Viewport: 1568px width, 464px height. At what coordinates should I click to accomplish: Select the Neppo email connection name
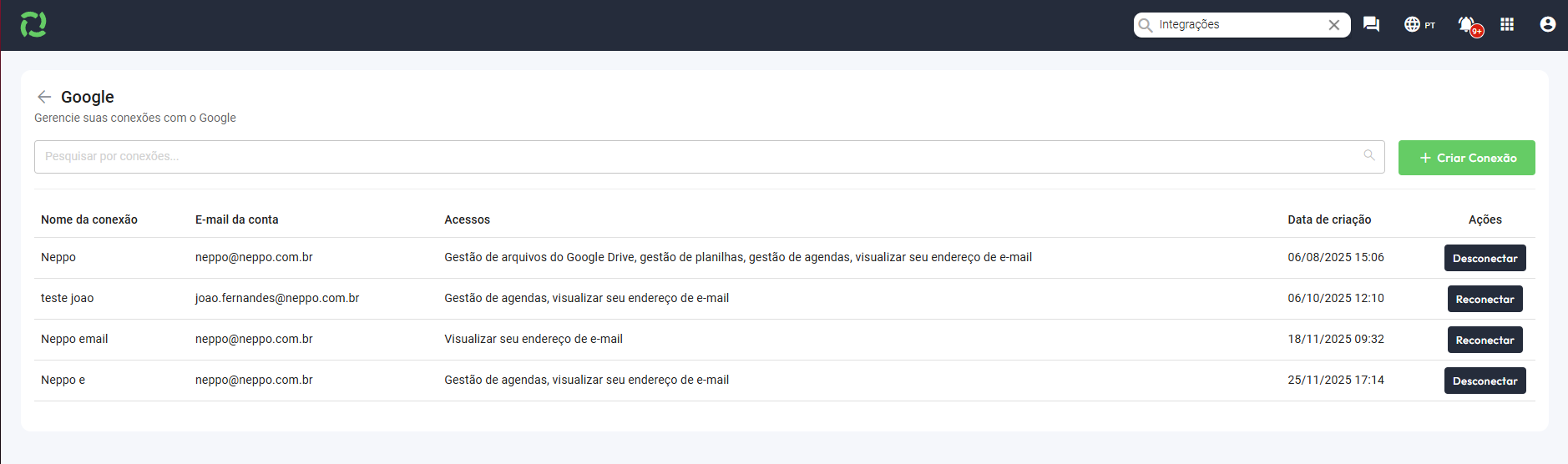coord(74,339)
